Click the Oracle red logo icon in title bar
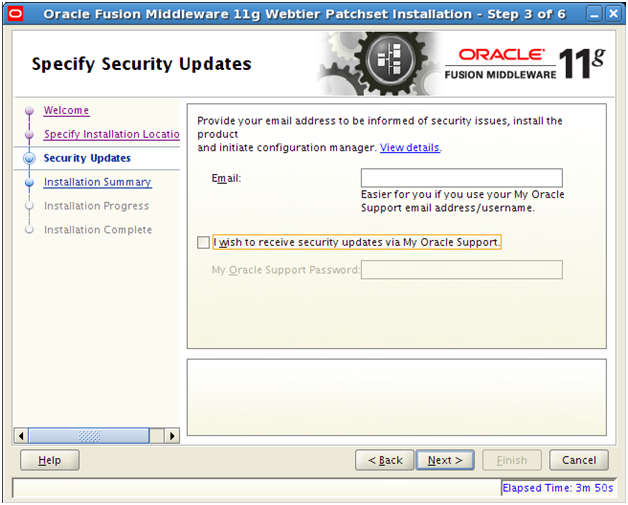 click(16, 14)
